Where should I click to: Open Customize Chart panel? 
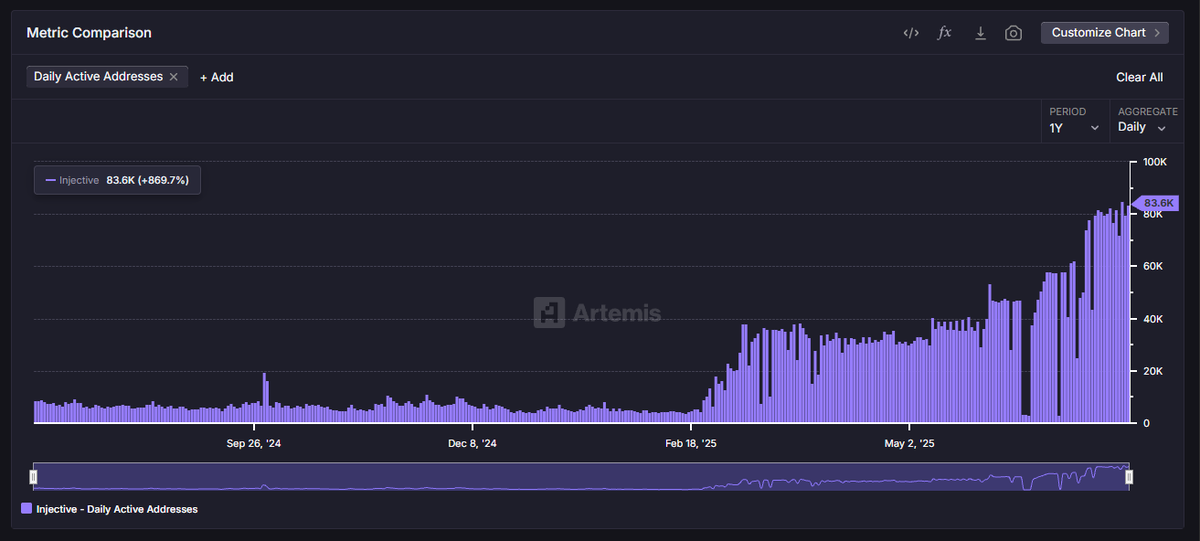[1104, 33]
